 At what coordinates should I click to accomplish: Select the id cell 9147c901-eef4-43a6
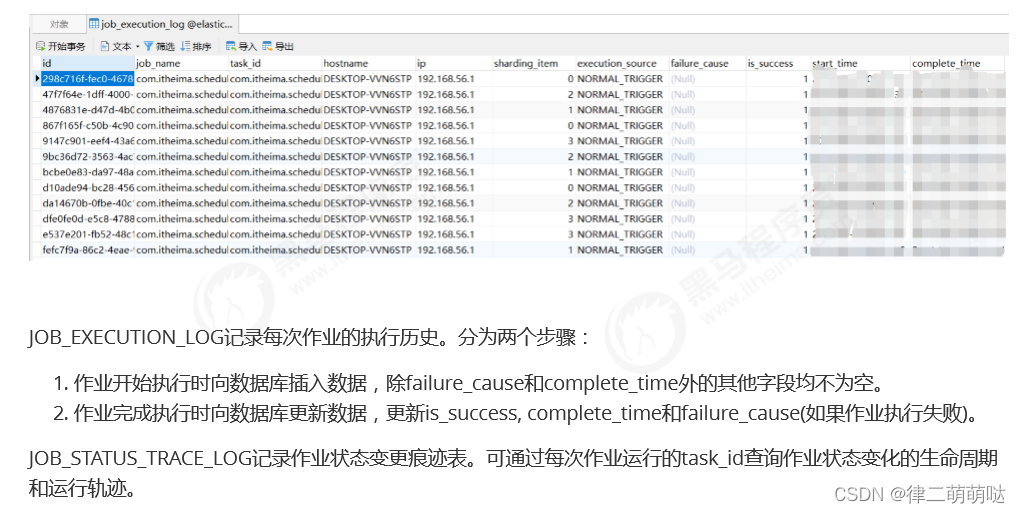pyautogui.click(x=87, y=141)
